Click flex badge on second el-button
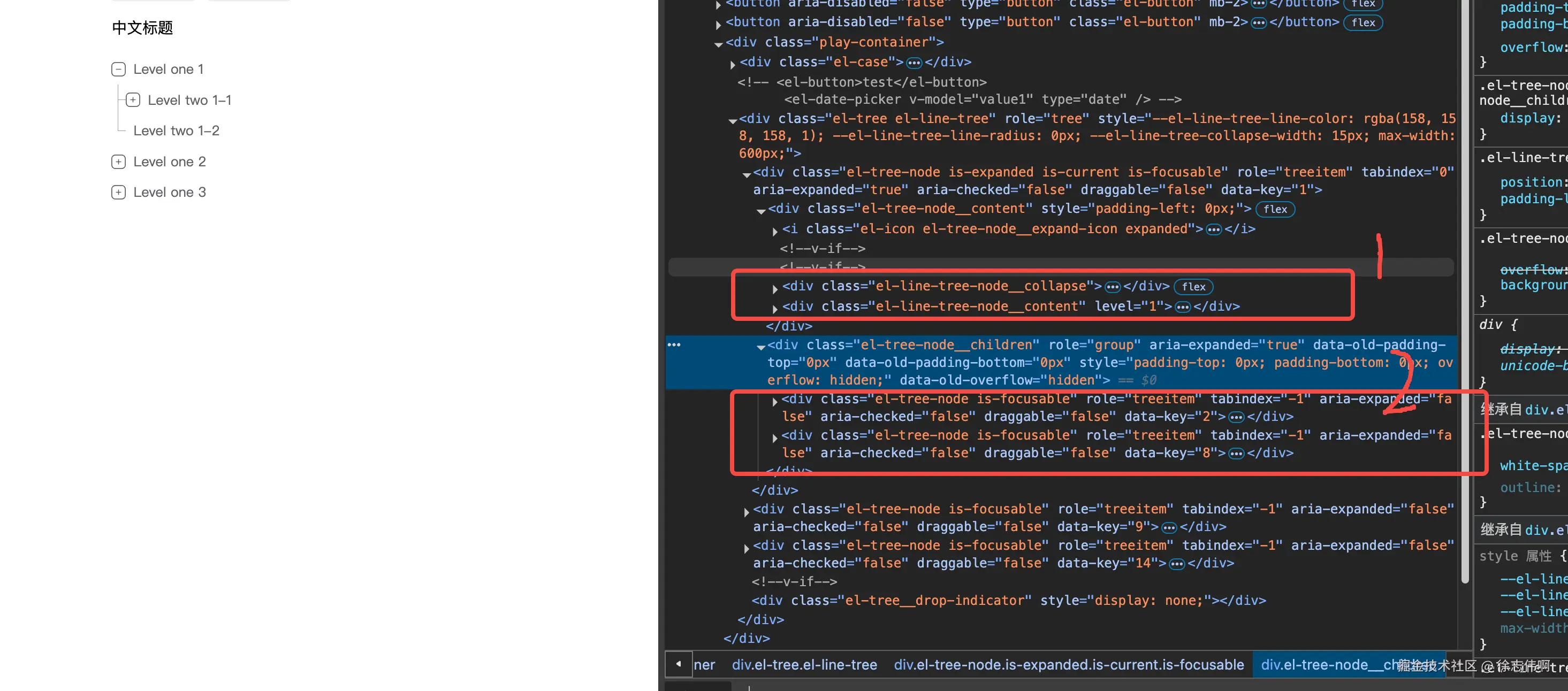1568x691 pixels. [1363, 22]
